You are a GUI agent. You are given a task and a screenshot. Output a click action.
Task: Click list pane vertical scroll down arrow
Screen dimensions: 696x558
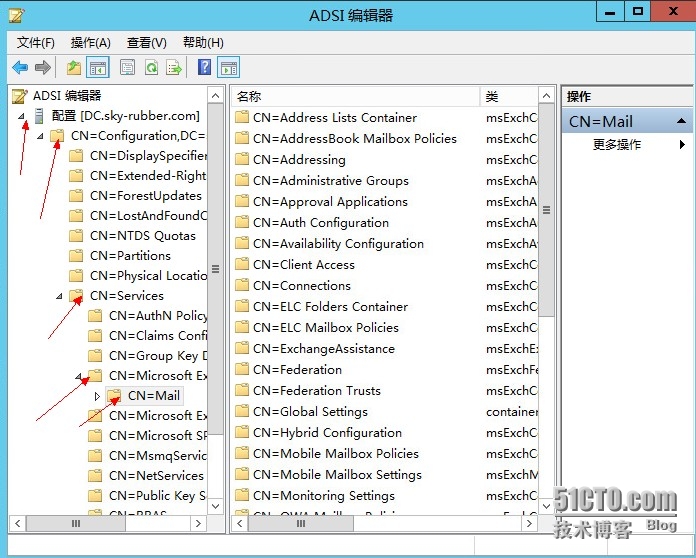(546, 506)
